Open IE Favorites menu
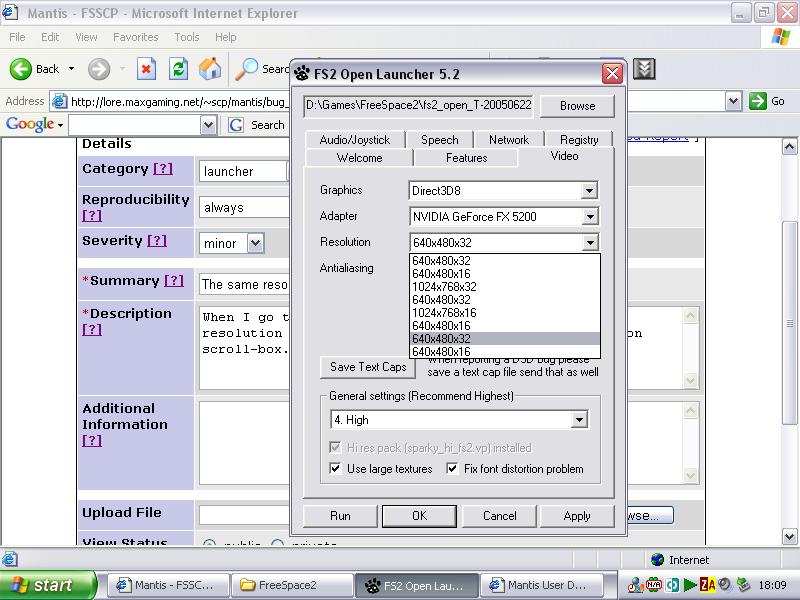800x600 pixels. pyautogui.click(x=136, y=37)
